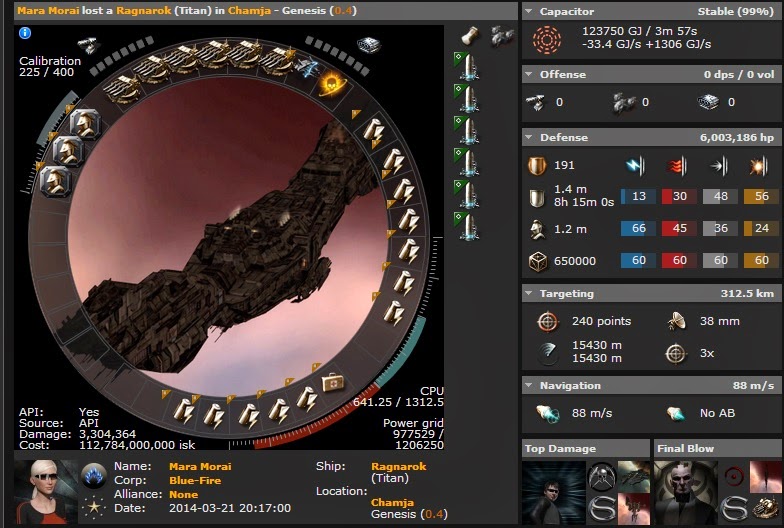This screenshot has width=784, height=528.
Task: Click the lowest helmet mid-slot module
Action: tap(55, 180)
